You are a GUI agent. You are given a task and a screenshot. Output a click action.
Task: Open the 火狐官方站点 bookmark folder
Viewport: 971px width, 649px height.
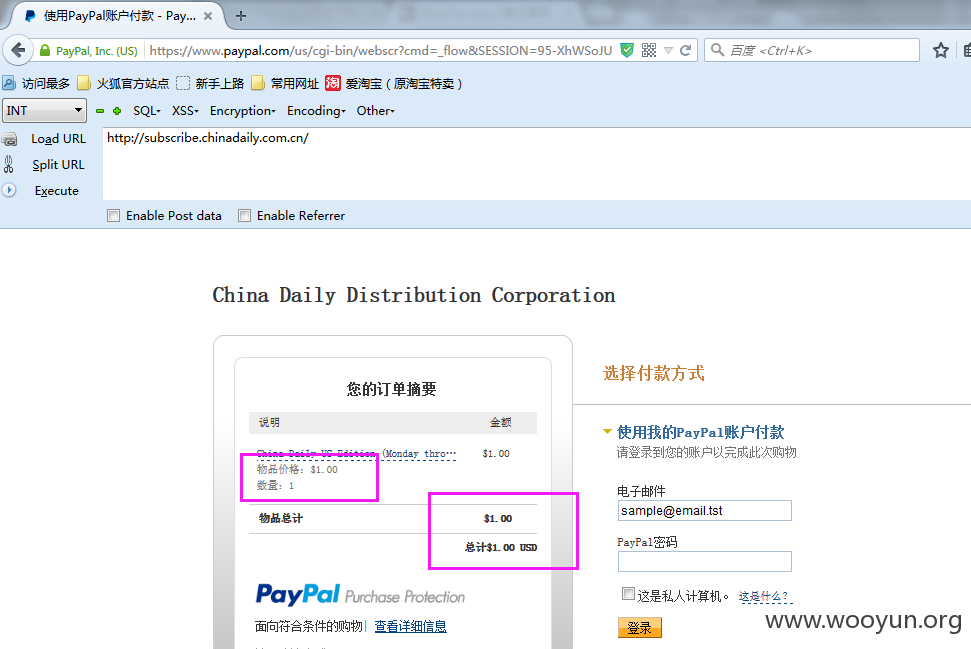[123, 83]
